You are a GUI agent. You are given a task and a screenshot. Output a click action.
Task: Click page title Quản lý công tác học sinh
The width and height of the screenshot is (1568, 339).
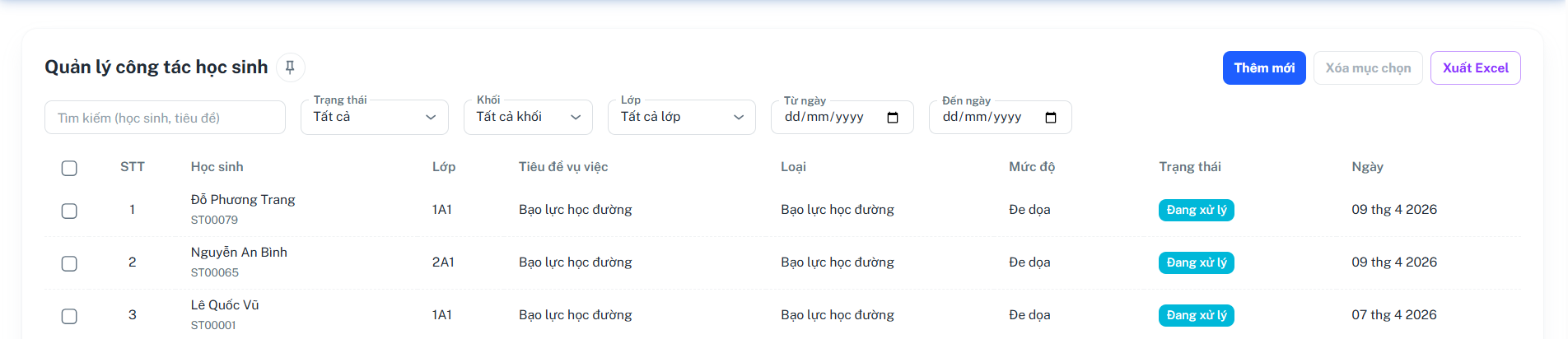tap(156, 67)
